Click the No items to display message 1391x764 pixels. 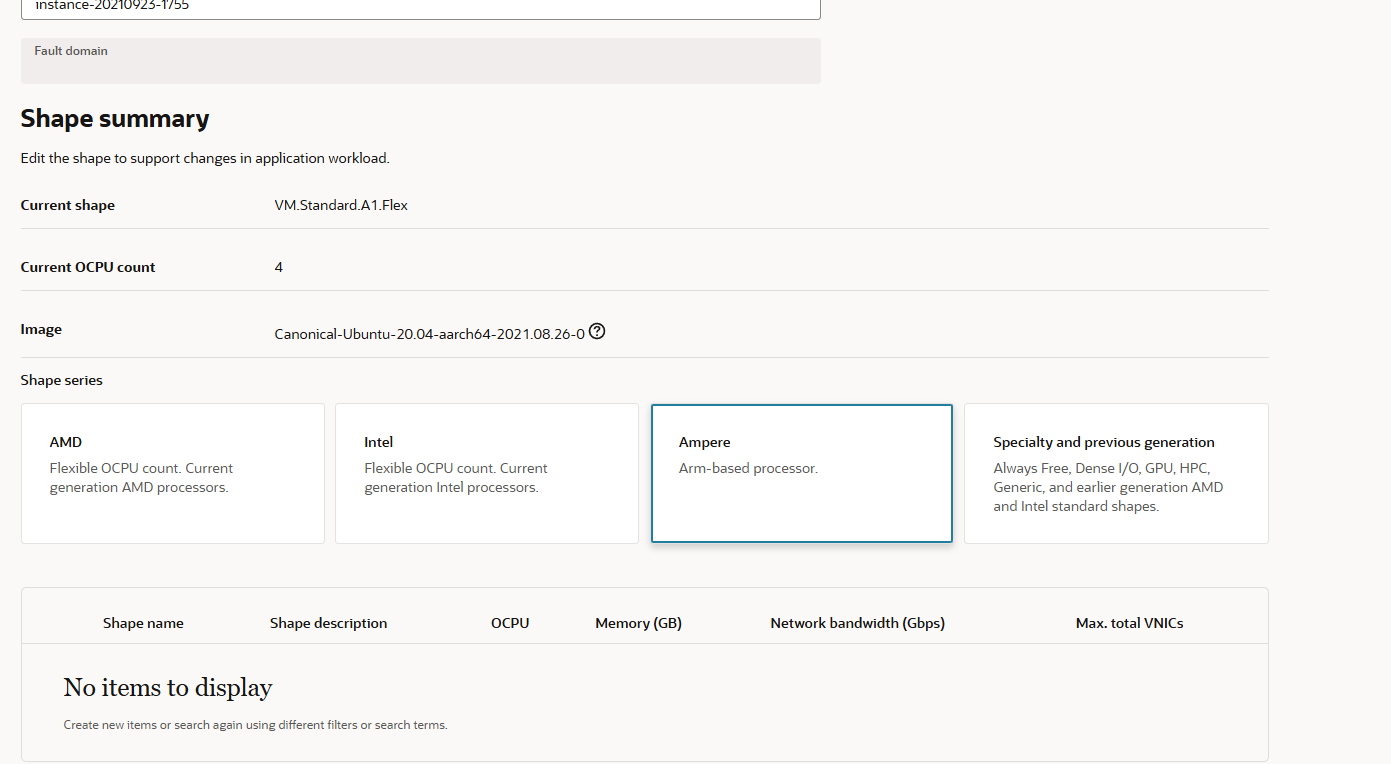[x=168, y=688]
